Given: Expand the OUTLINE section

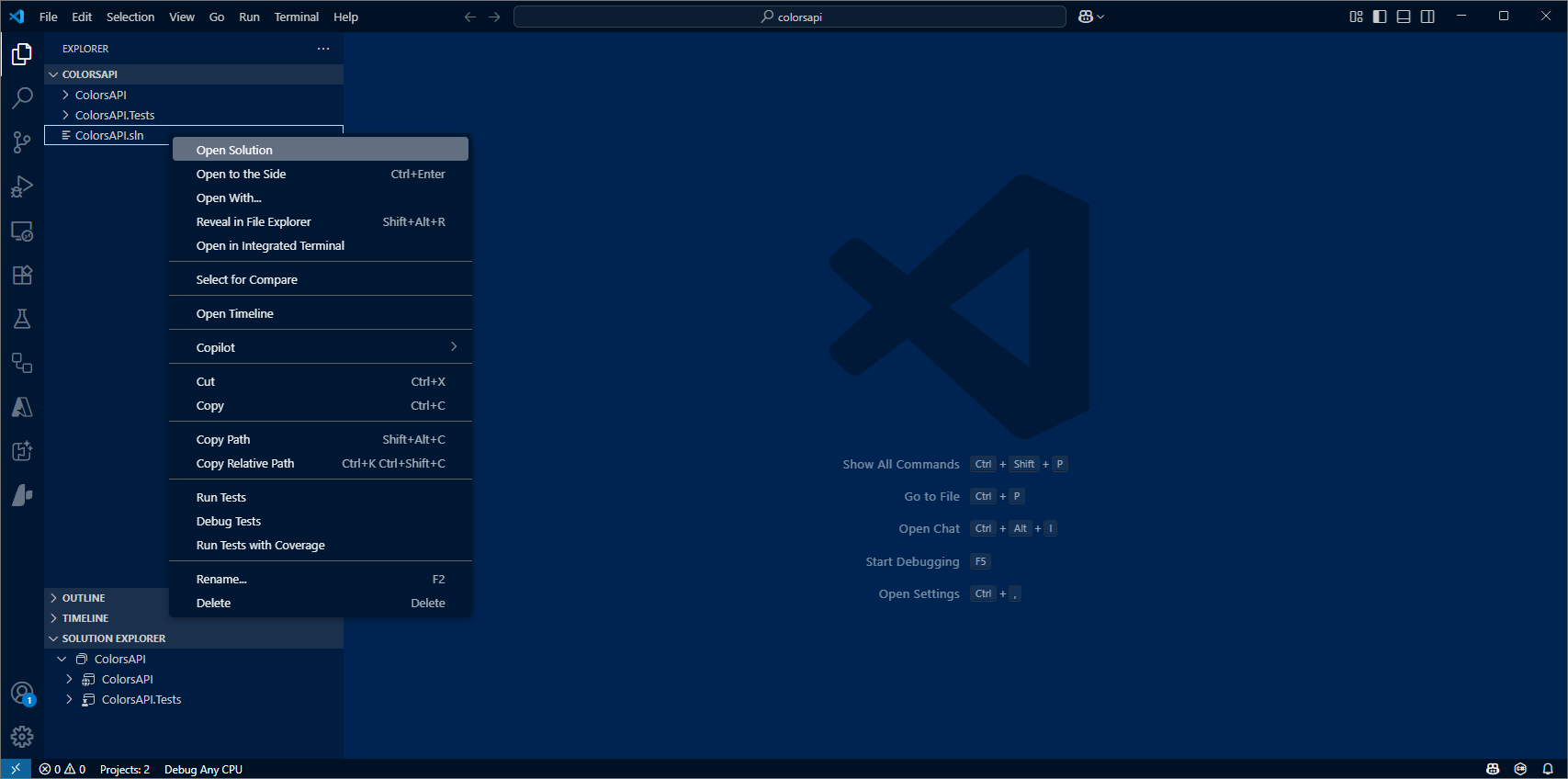Looking at the screenshot, I should [84, 598].
